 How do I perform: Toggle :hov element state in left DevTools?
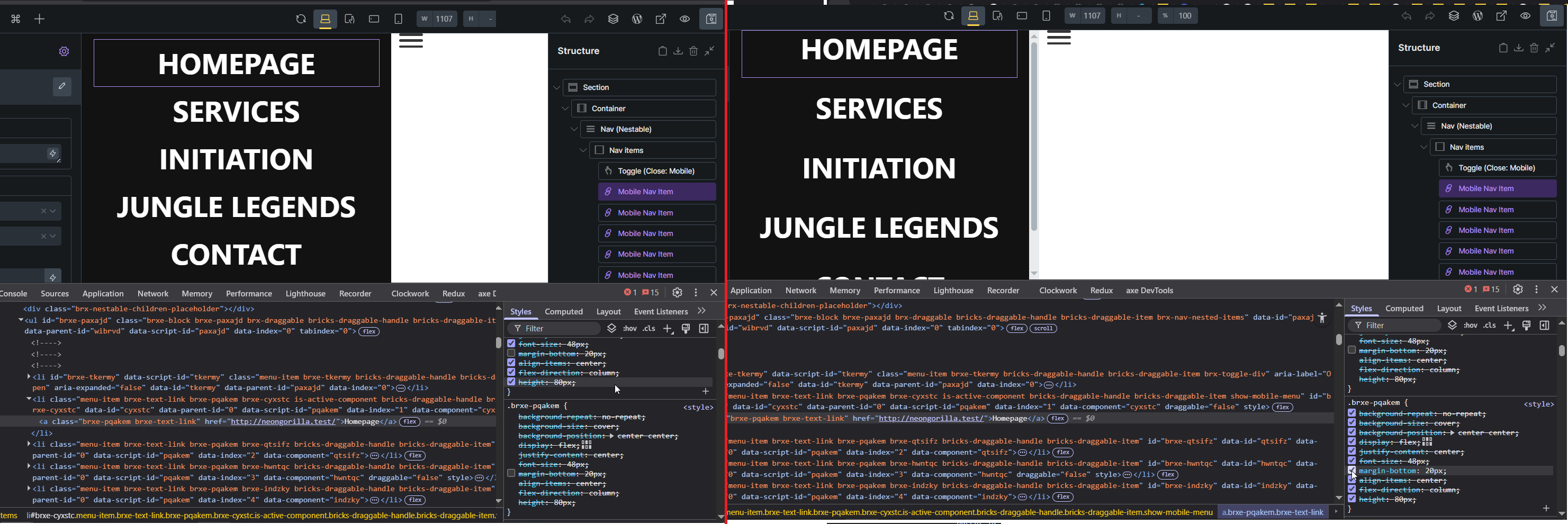click(630, 329)
